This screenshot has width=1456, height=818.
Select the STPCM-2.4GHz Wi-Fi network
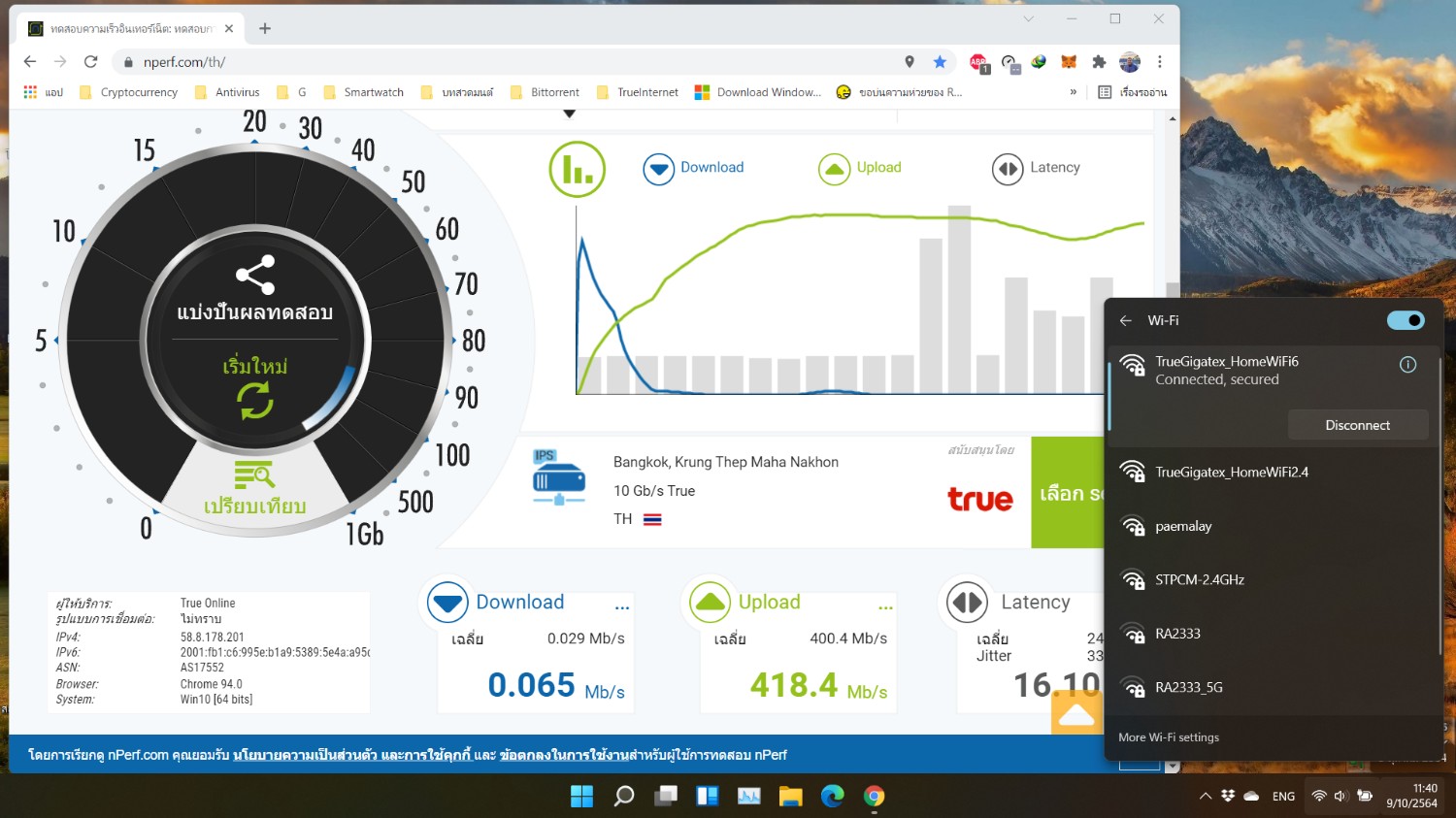(1273, 580)
